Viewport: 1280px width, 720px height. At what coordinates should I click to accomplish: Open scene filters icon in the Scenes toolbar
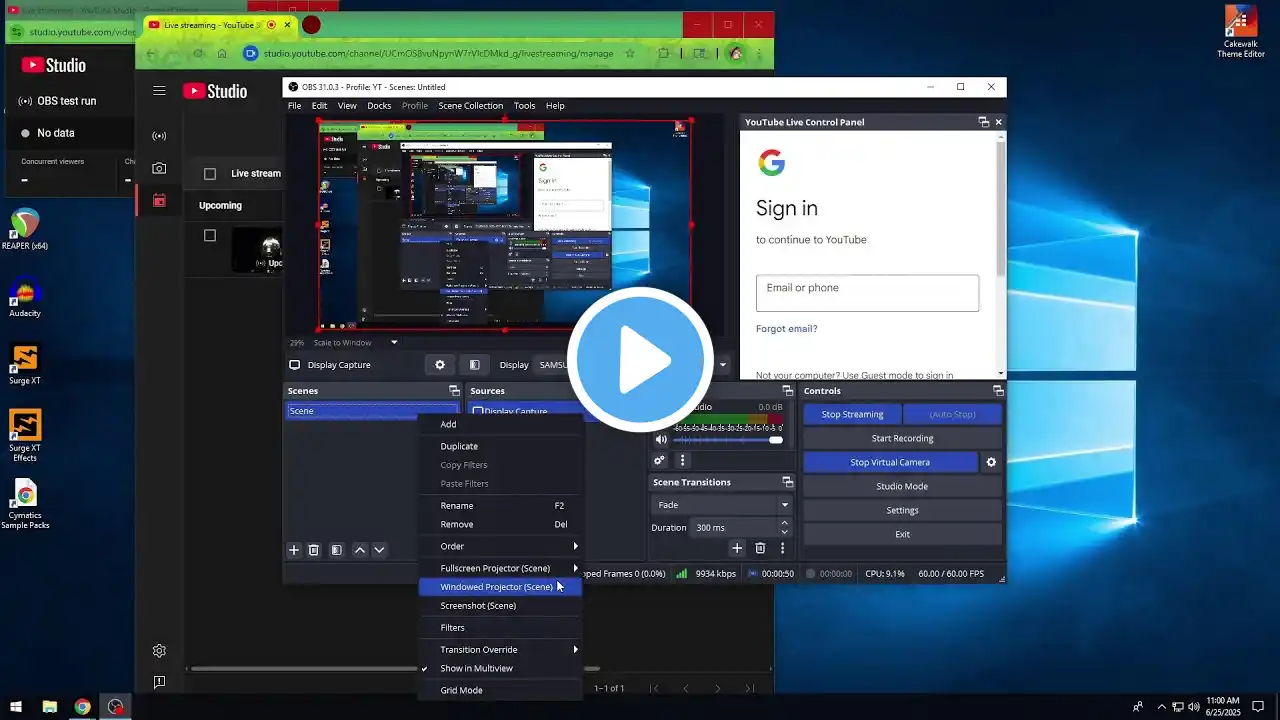pos(337,550)
